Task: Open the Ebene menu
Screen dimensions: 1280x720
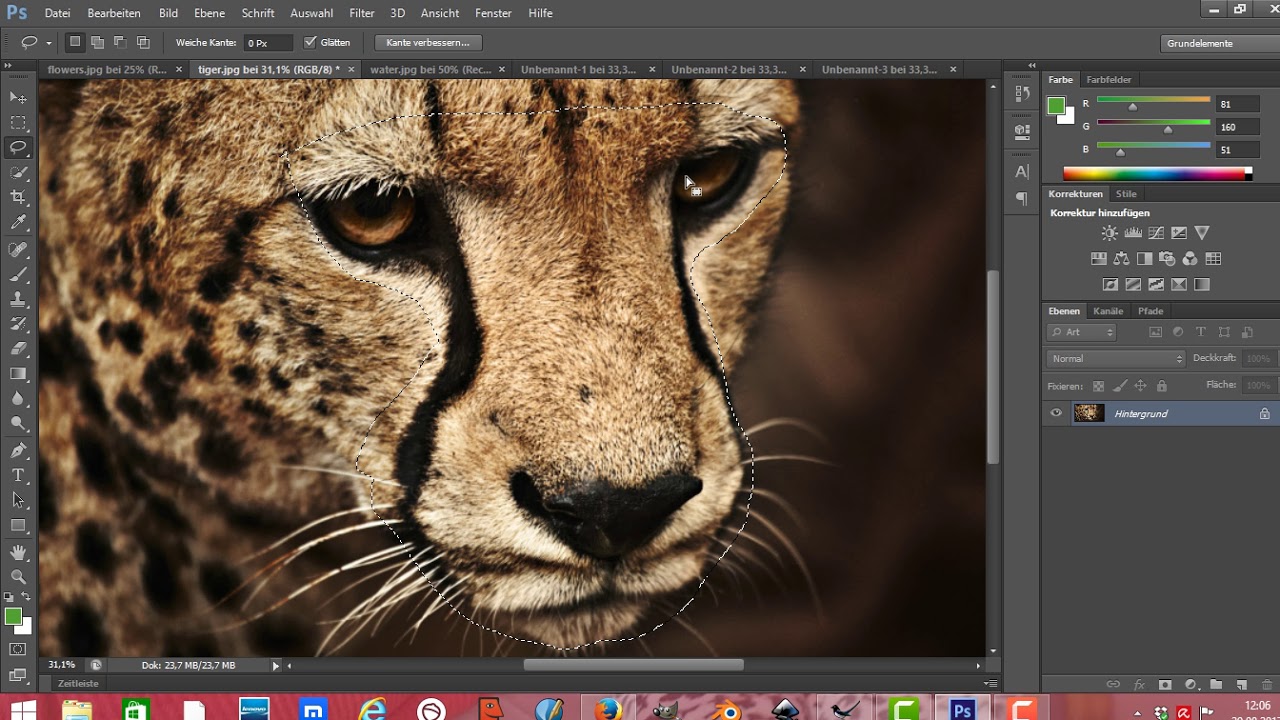Action: pos(209,13)
